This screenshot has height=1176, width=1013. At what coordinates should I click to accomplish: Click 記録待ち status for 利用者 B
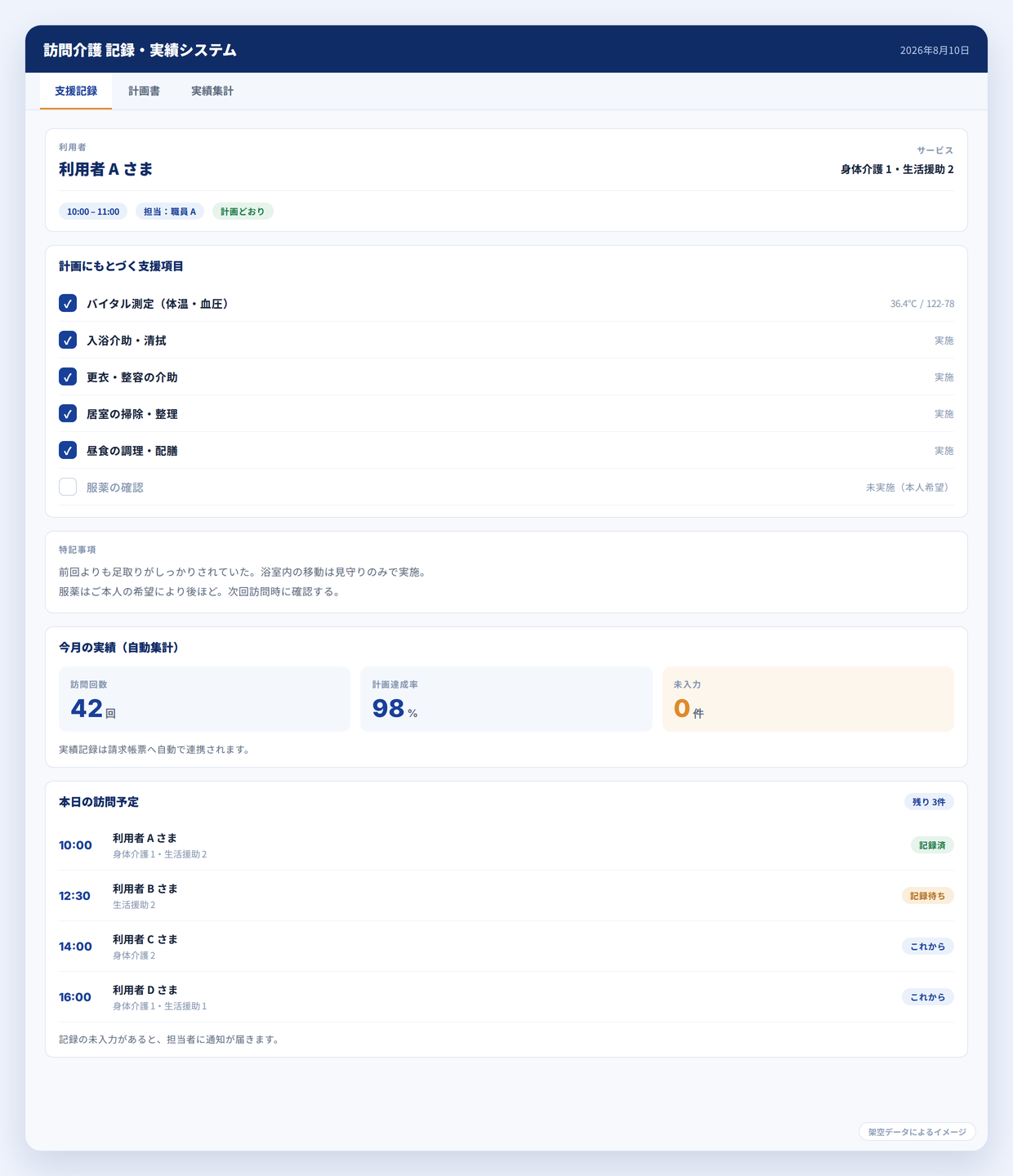coord(928,896)
